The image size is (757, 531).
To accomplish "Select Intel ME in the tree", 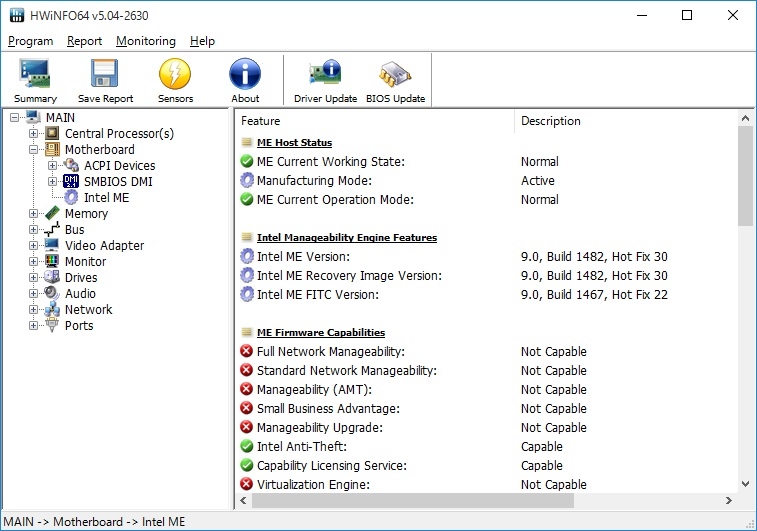I will pyautogui.click(x=106, y=198).
